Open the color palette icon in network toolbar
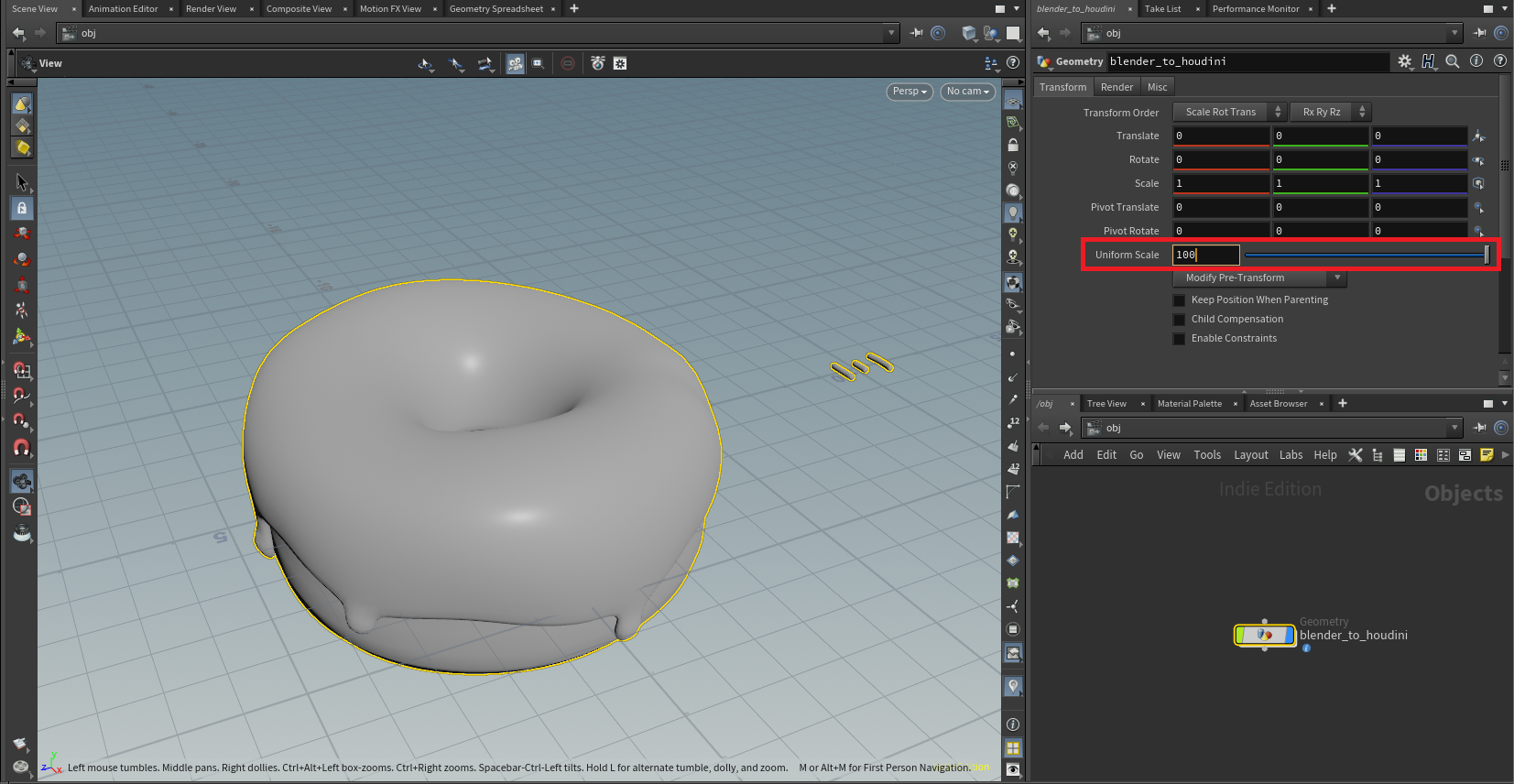Image resolution: width=1514 pixels, height=784 pixels. point(1421,455)
